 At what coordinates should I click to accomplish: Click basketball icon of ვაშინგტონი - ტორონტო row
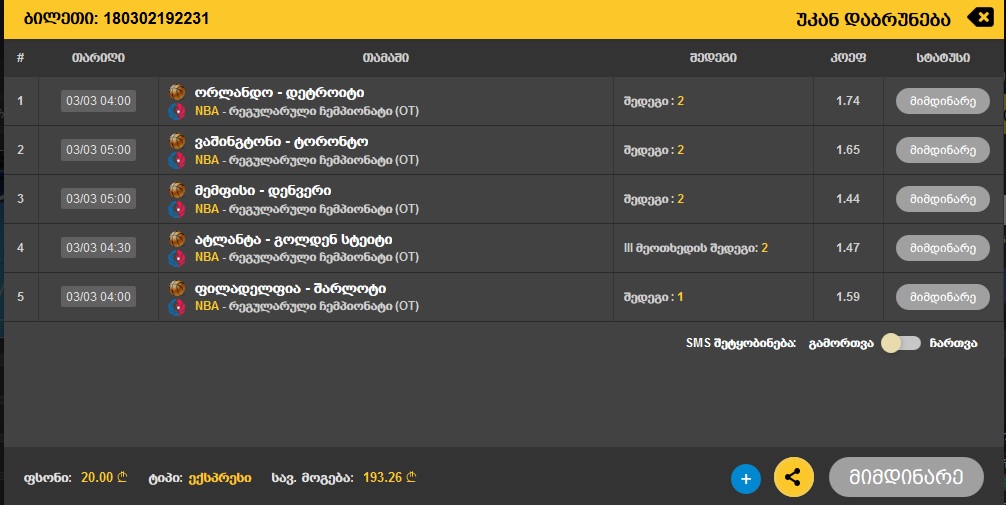click(177, 141)
